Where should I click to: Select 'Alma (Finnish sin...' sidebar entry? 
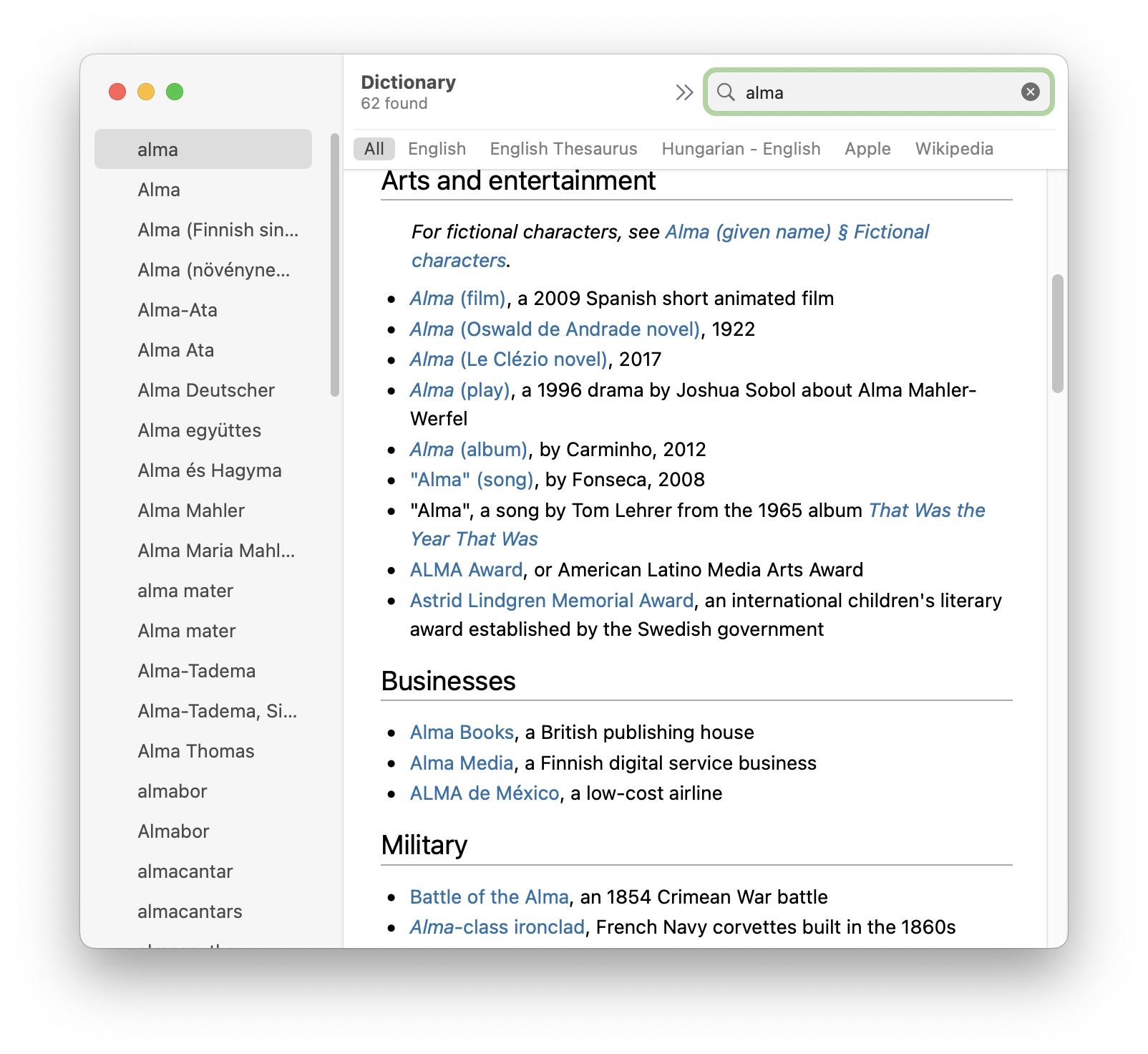(203, 230)
